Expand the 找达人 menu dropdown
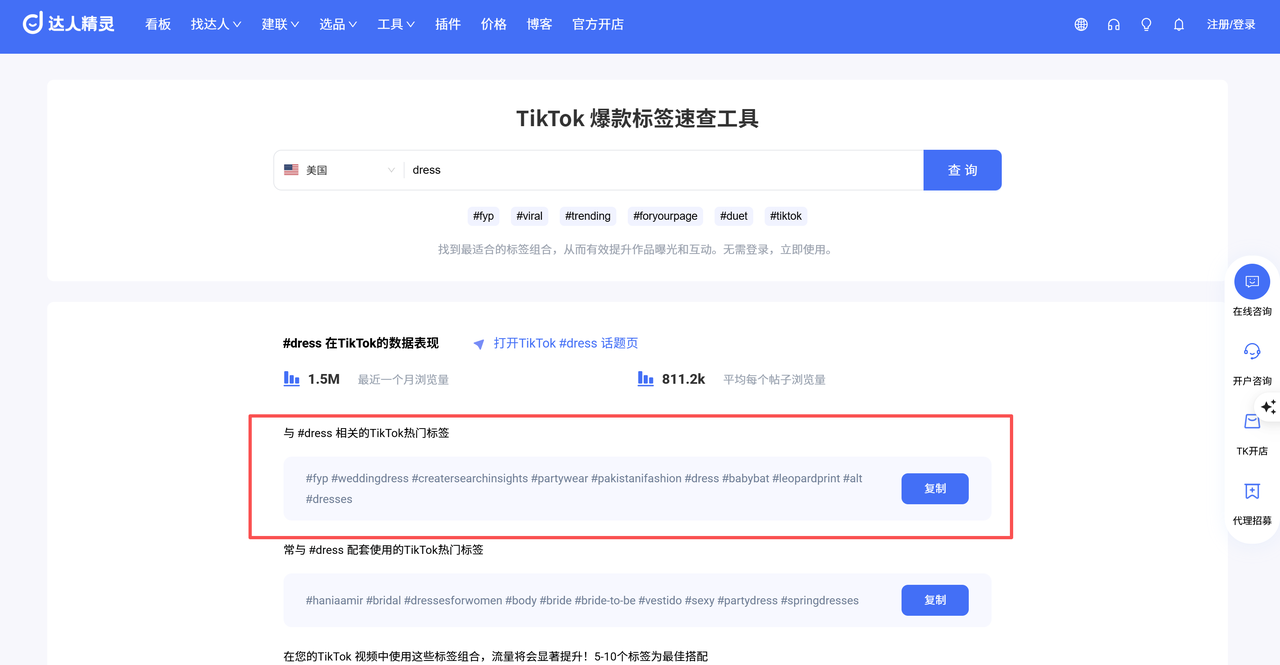This screenshot has height=665, width=1280. coord(216,24)
